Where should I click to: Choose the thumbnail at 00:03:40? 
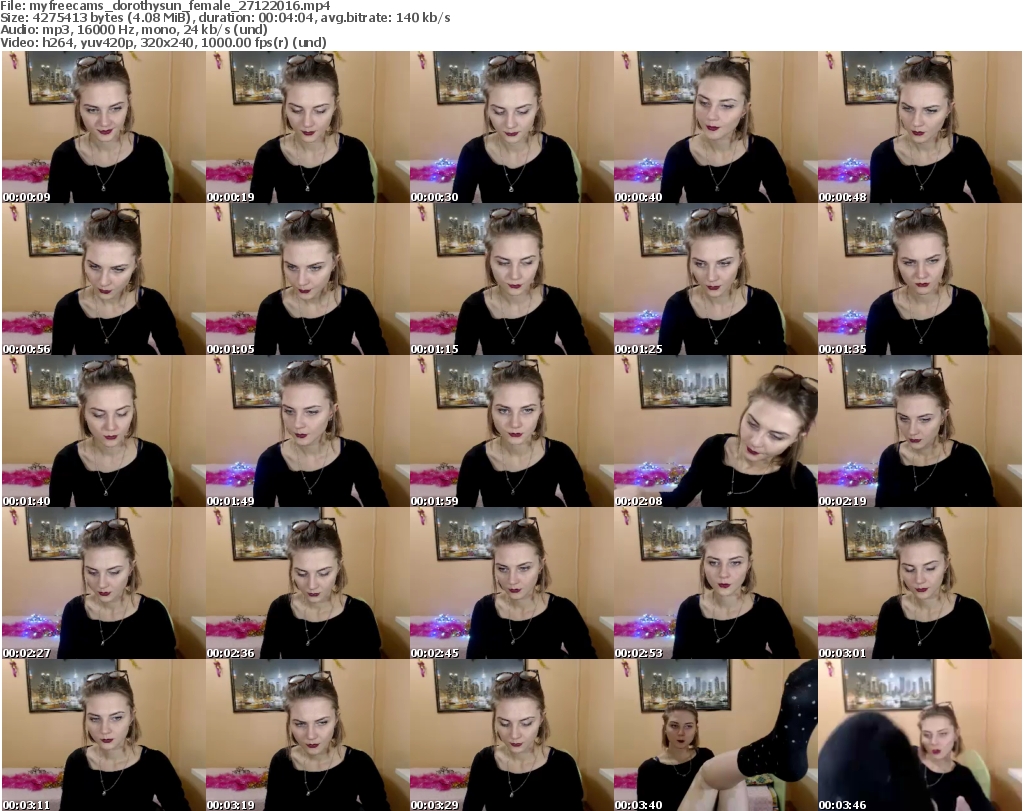point(716,735)
